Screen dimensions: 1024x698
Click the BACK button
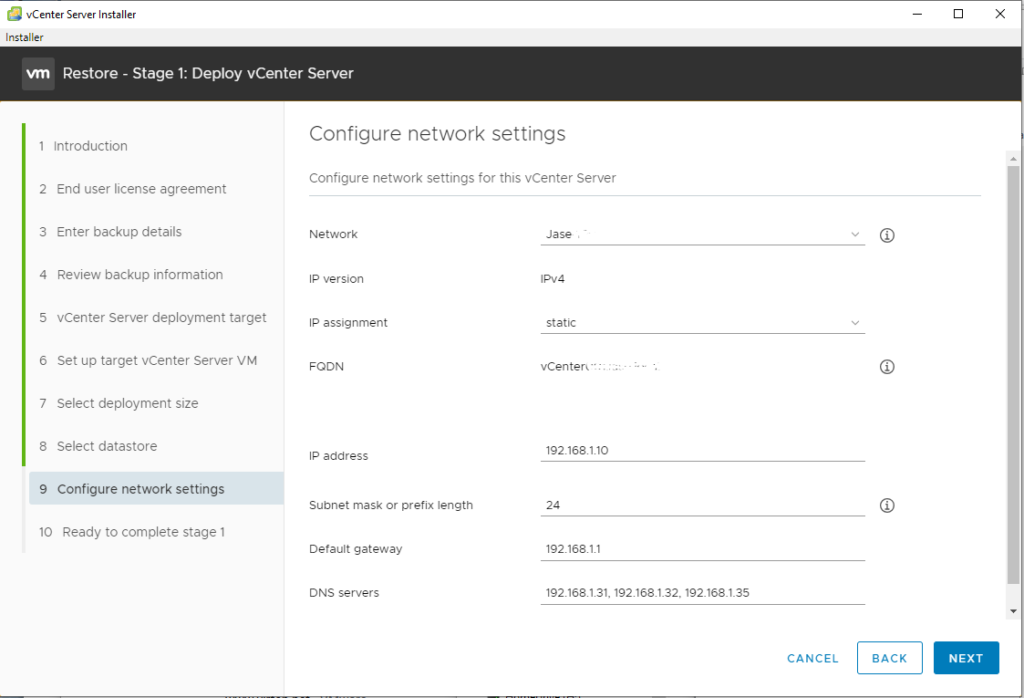coord(889,658)
